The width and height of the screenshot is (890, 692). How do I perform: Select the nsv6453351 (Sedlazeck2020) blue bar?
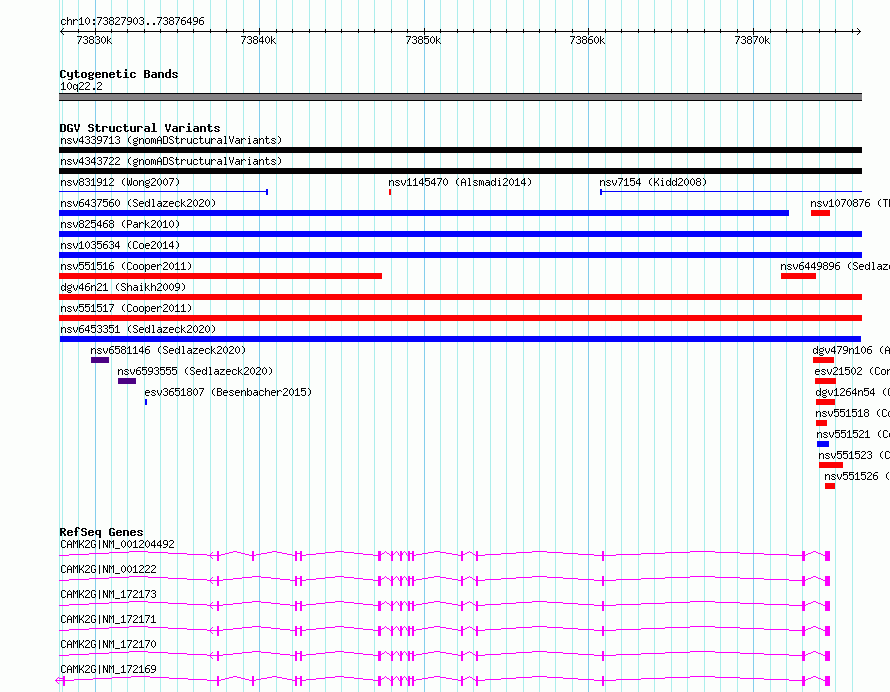pos(460,339)
